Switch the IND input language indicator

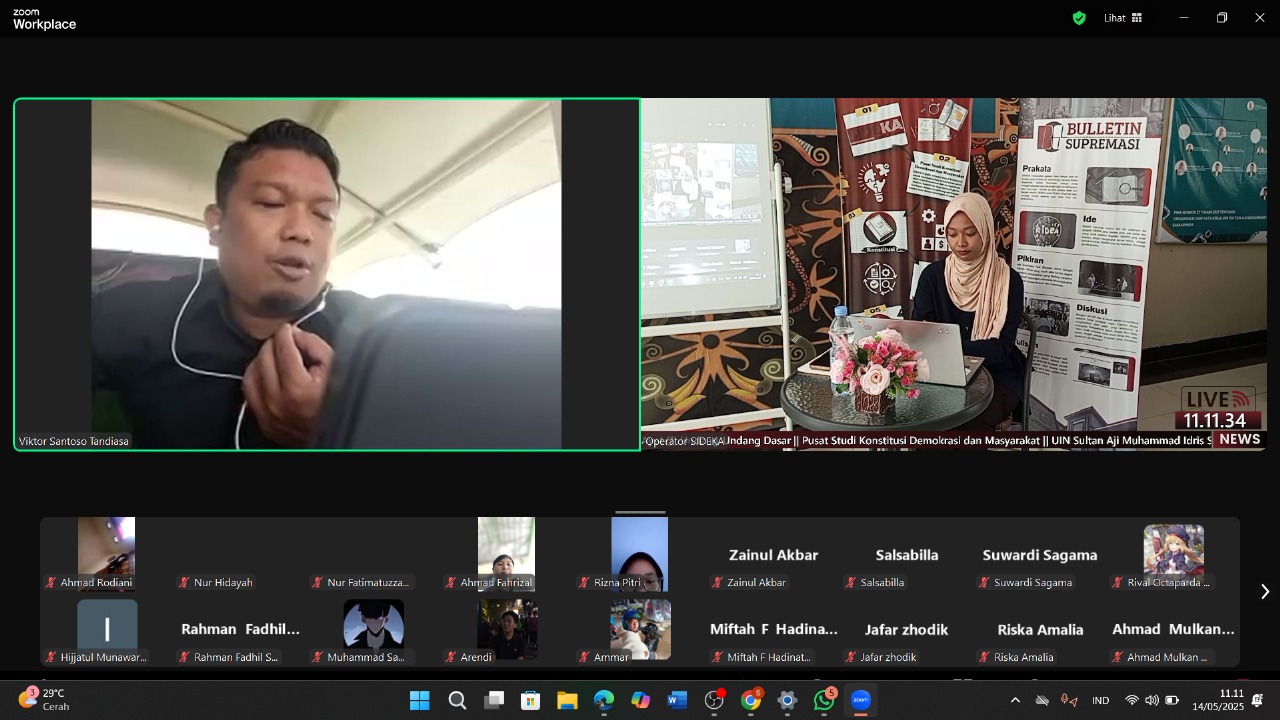coord(1100,700)
